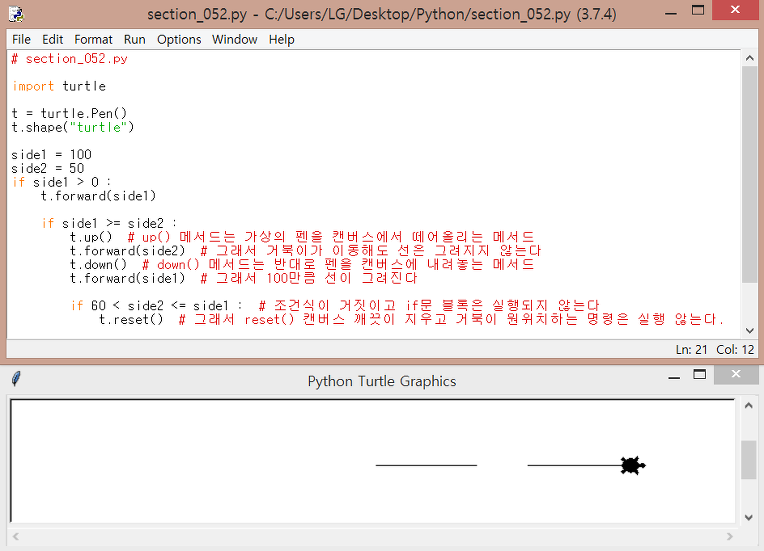
Task: Click Turtle canvas horizontal scroll left arrow
Action: coord(16,536)
